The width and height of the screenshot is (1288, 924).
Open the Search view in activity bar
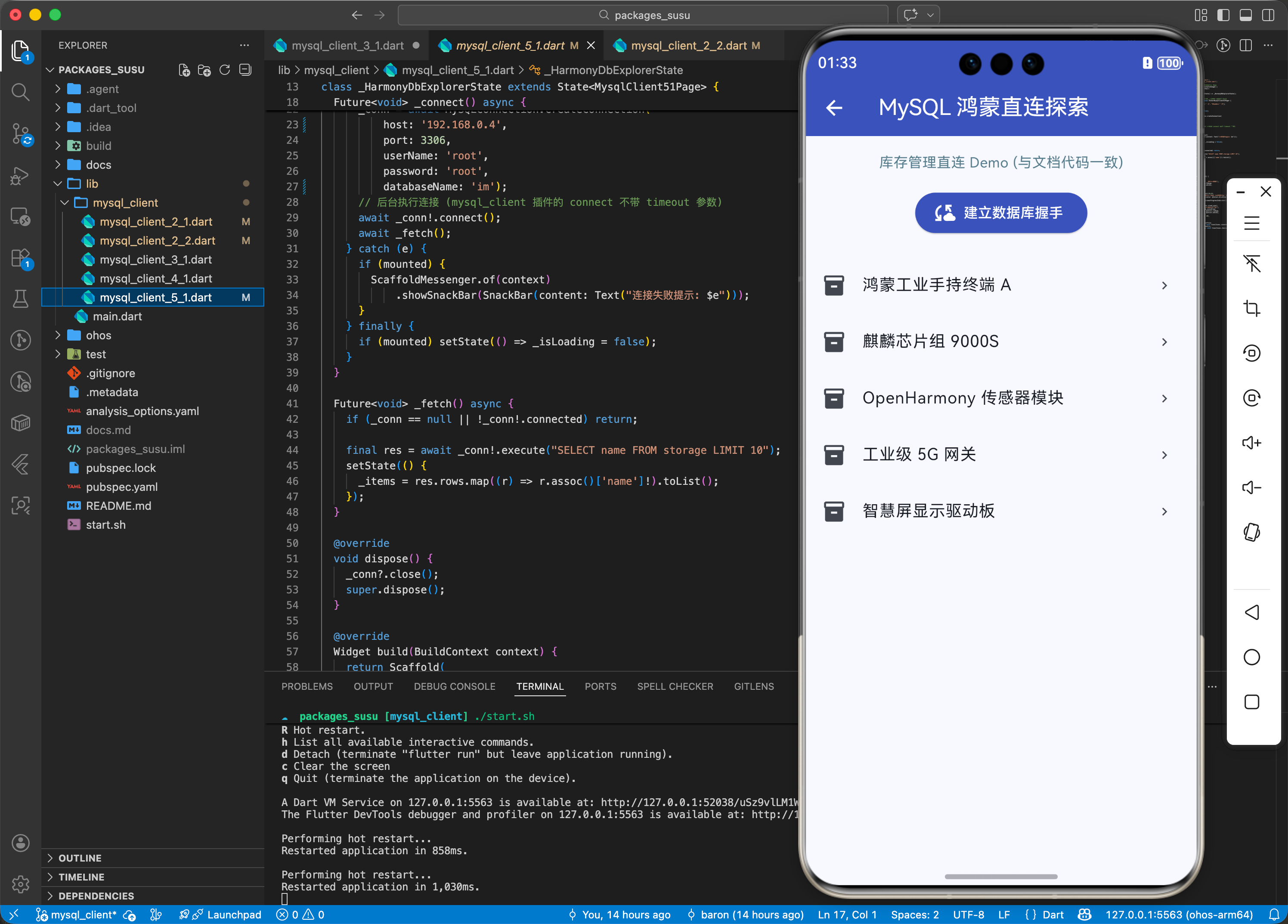(20, 92)
